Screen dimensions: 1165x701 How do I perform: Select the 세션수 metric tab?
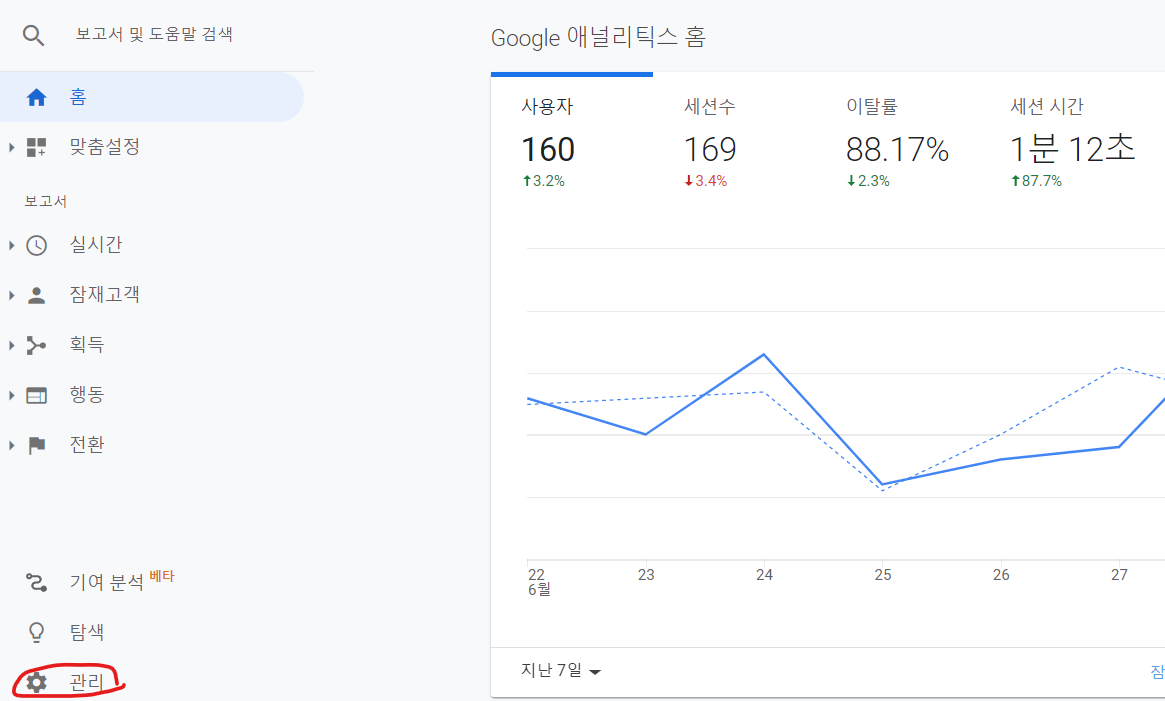click(710, 106)
